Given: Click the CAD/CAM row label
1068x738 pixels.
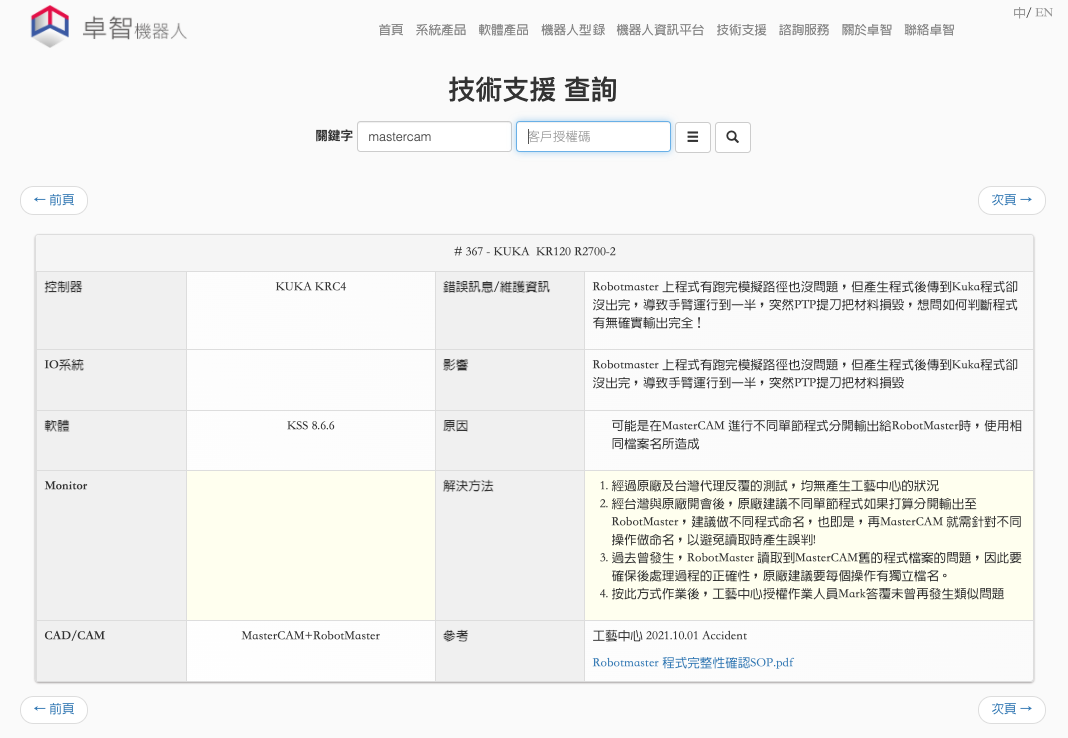Looking at the screenshot, I should (x=75, y=635).
